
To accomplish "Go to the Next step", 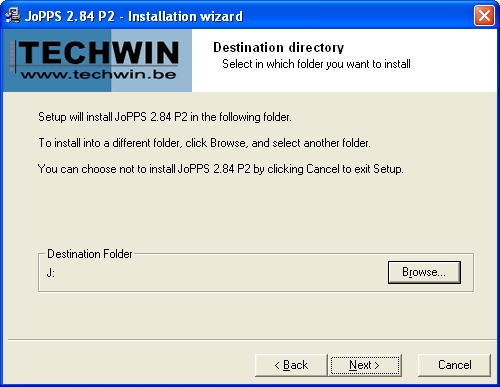I will pyautogui.click(x=365, y=365).
